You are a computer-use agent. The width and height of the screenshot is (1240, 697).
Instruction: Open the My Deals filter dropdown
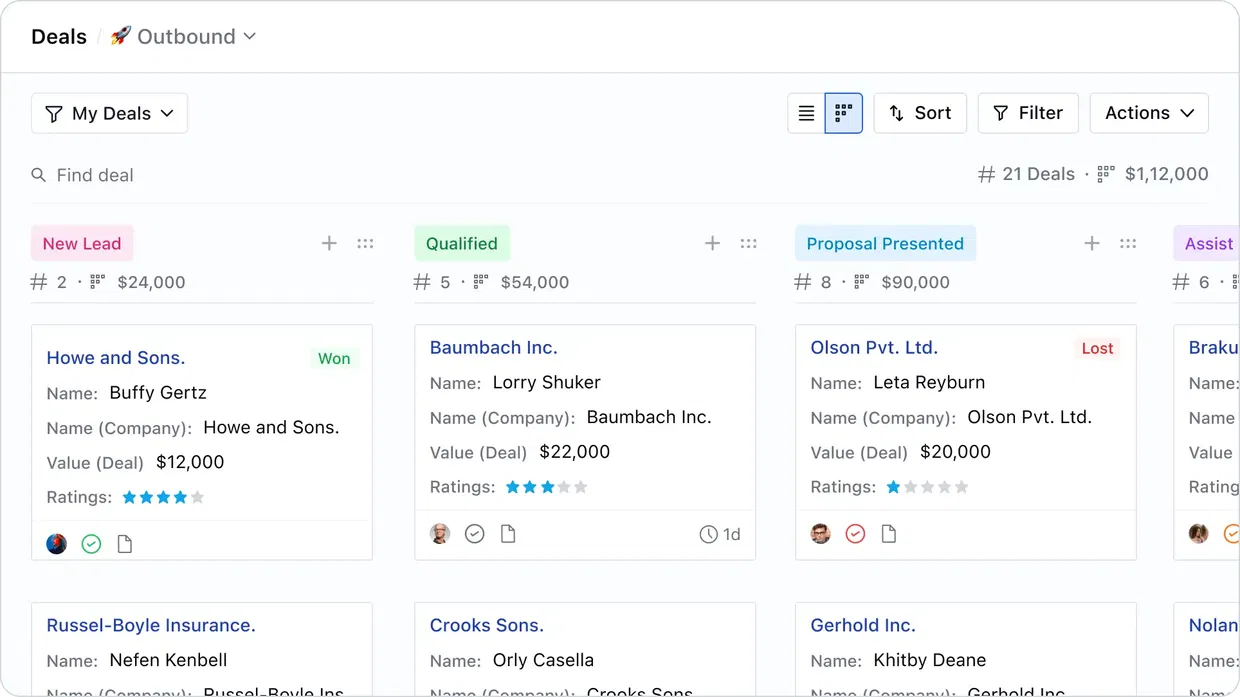coord(108,113)
